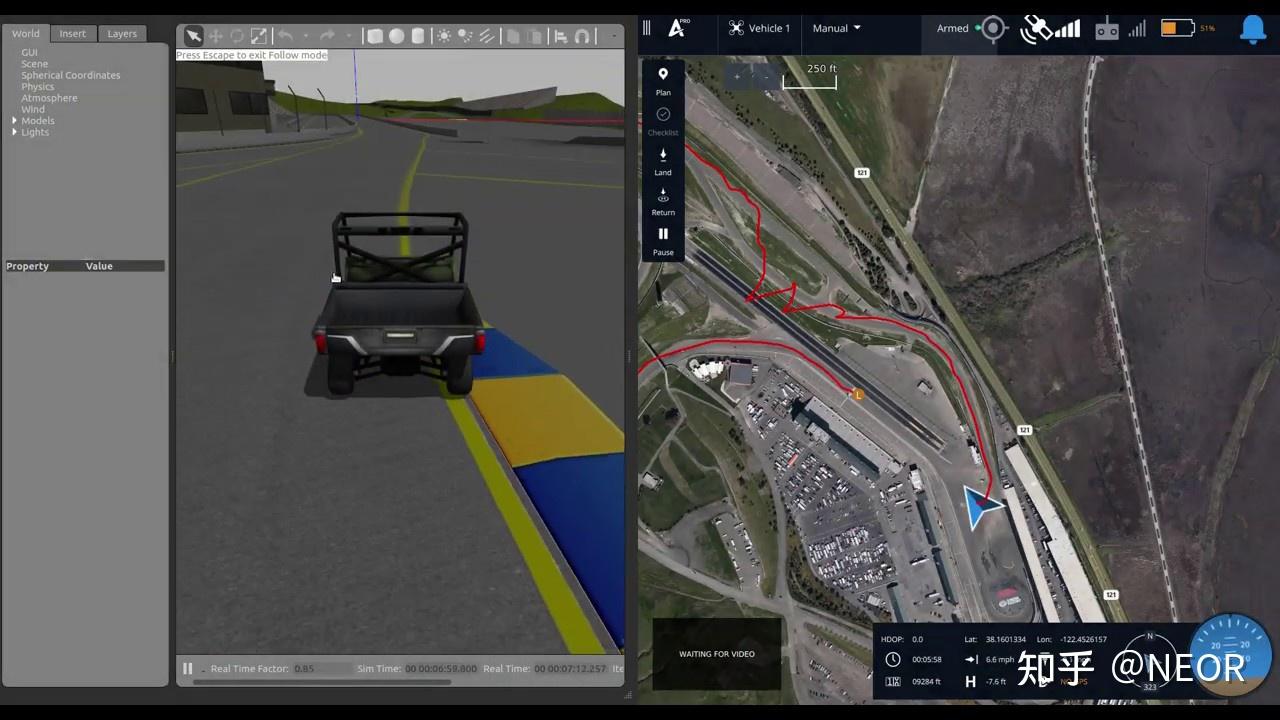
Task: Select the translate mode tool in Gazebo
Action: [x=216, y=35]
